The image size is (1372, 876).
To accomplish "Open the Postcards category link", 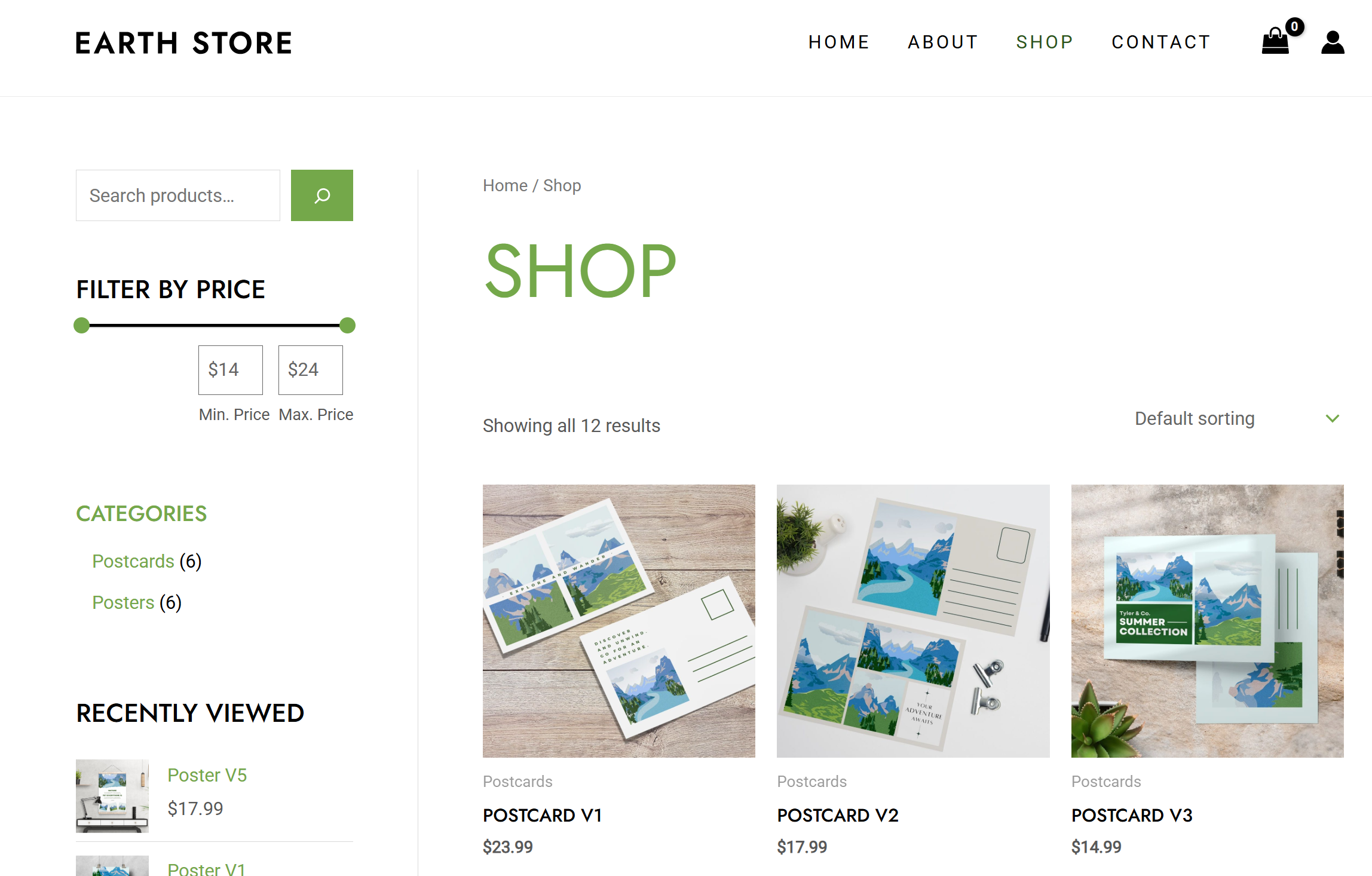I will pyautogui.click(x=133, y=561).
